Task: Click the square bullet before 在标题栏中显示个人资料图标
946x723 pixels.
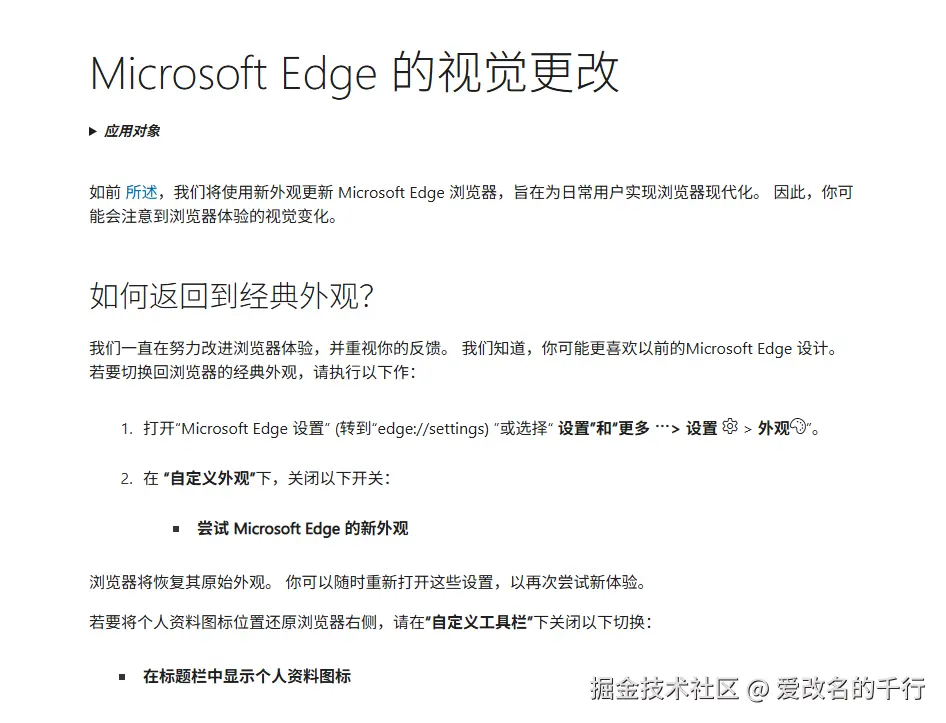Action: tap(122, 677)
